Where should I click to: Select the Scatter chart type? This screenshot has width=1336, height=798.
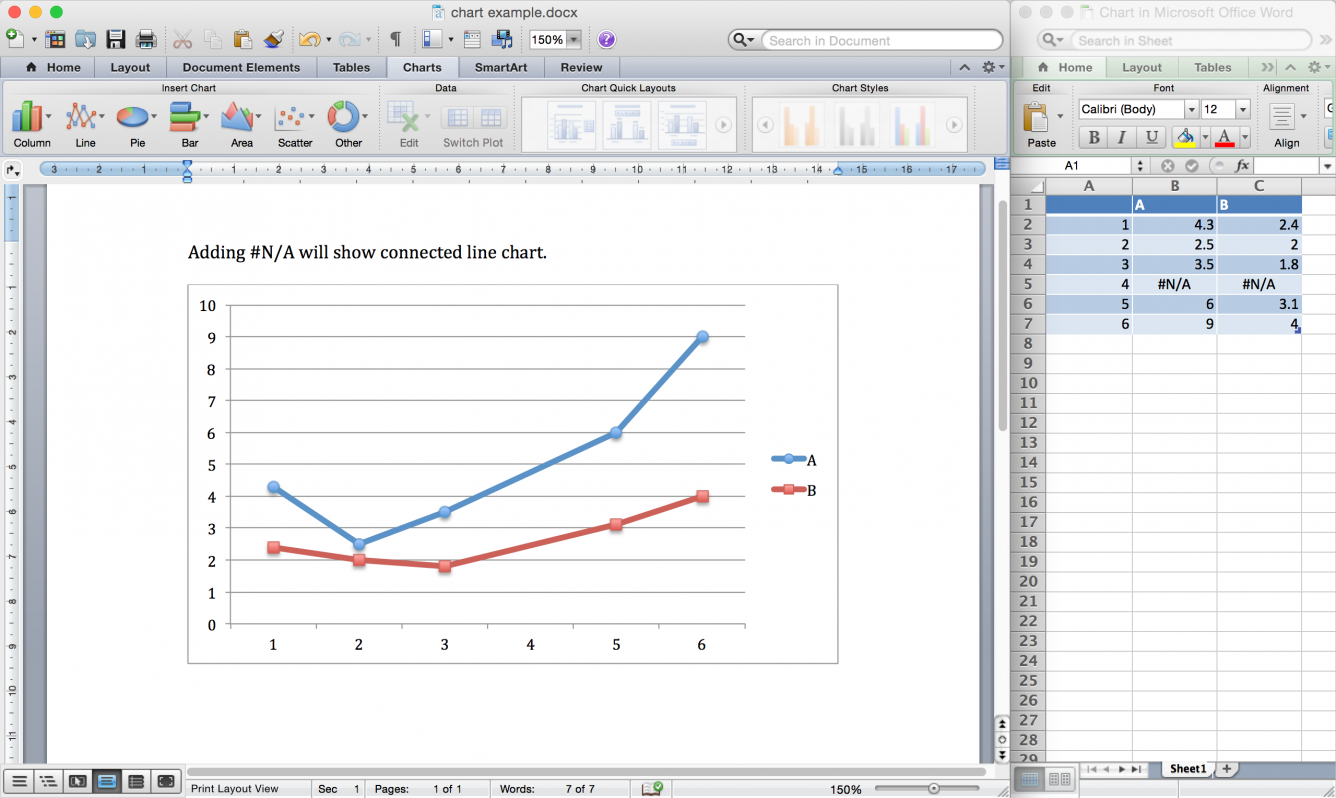coord(291,120)
